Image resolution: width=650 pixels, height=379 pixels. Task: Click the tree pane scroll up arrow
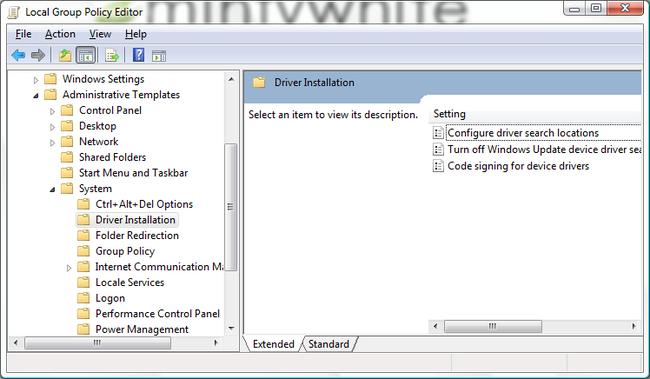pyautogui.click(x=231, y=79)
